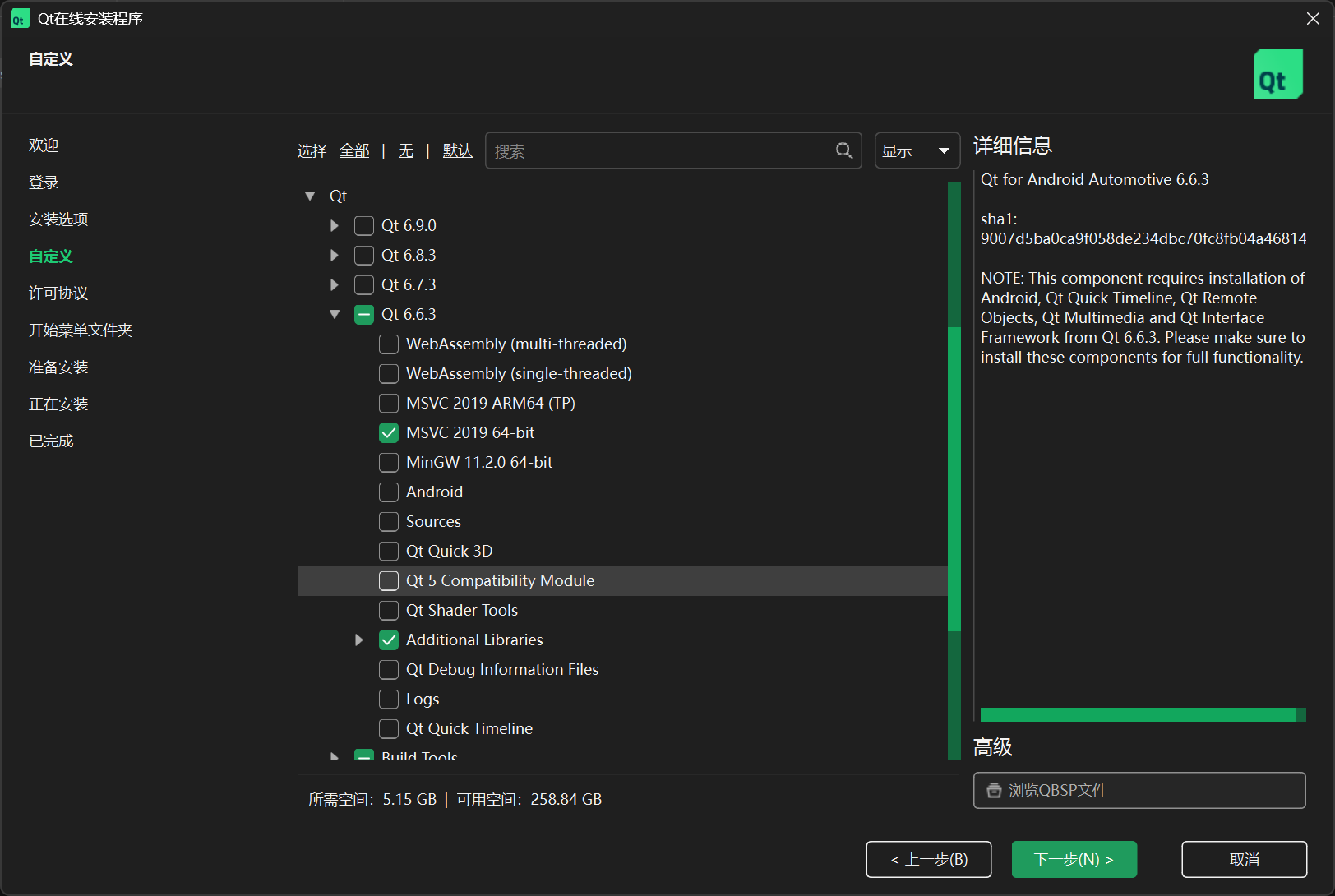The width and height of the screenshot is (1335, 896).
Task: Check Qt 5 Compatibility Module checkbox
Action: pos(389,581)
